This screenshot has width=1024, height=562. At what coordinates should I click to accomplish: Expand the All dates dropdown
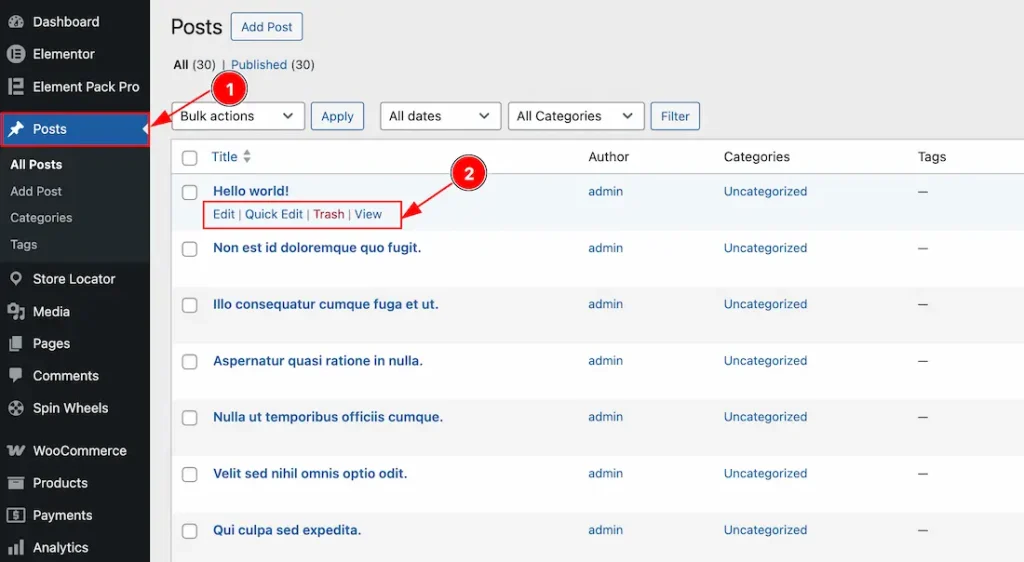440,116
